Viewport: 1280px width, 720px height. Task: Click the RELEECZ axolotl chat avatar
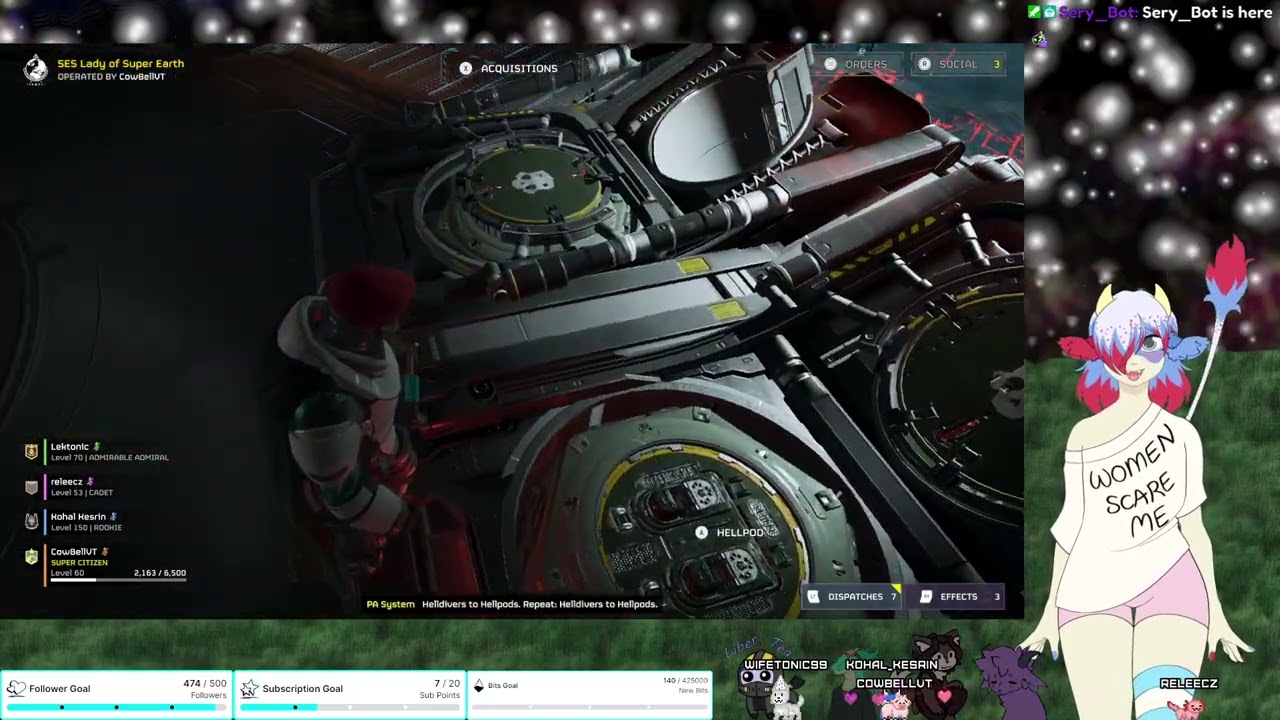point(1189,708)
